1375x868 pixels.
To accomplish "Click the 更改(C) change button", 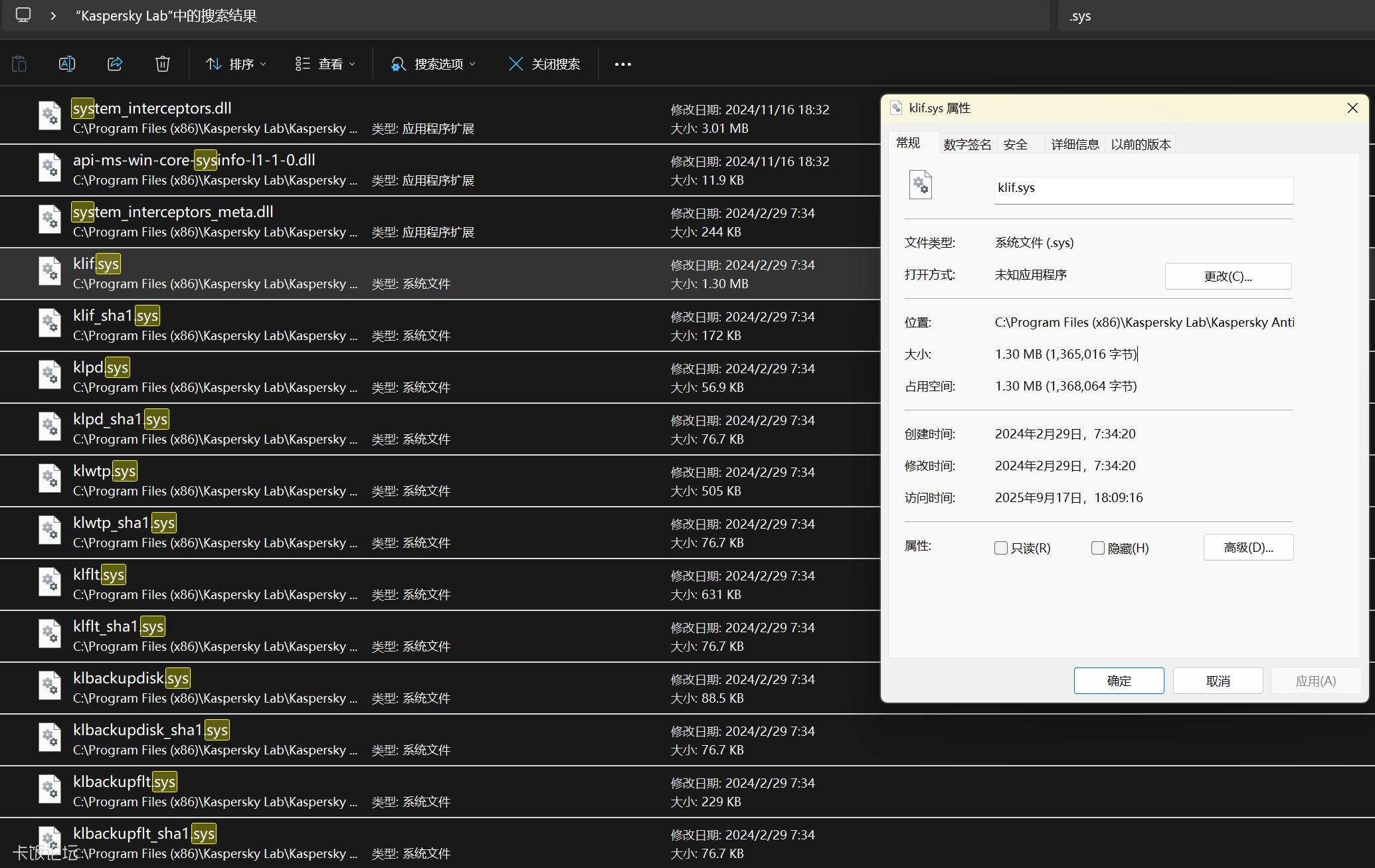I will click(1228, 276).
